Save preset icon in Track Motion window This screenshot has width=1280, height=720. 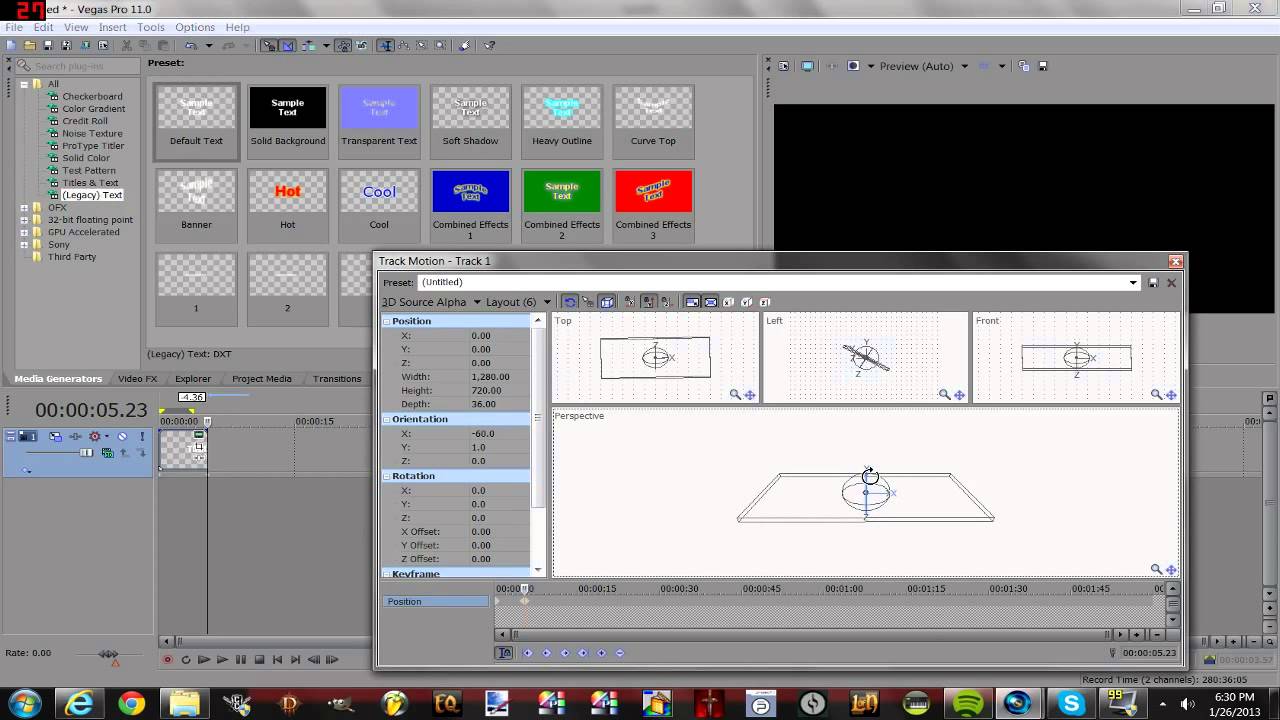[1153, 283]
